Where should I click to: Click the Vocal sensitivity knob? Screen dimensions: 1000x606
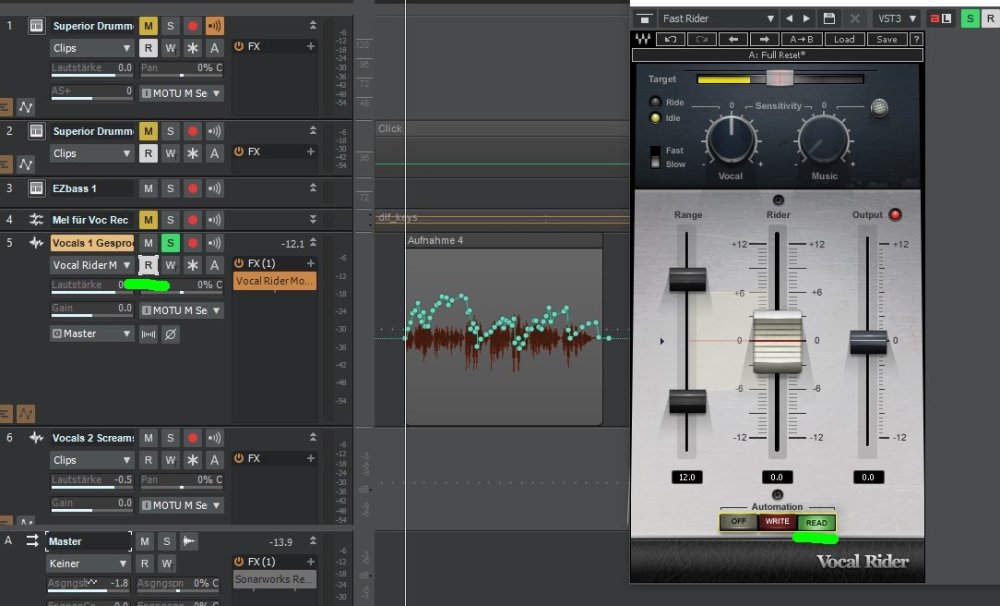[731, 140]
